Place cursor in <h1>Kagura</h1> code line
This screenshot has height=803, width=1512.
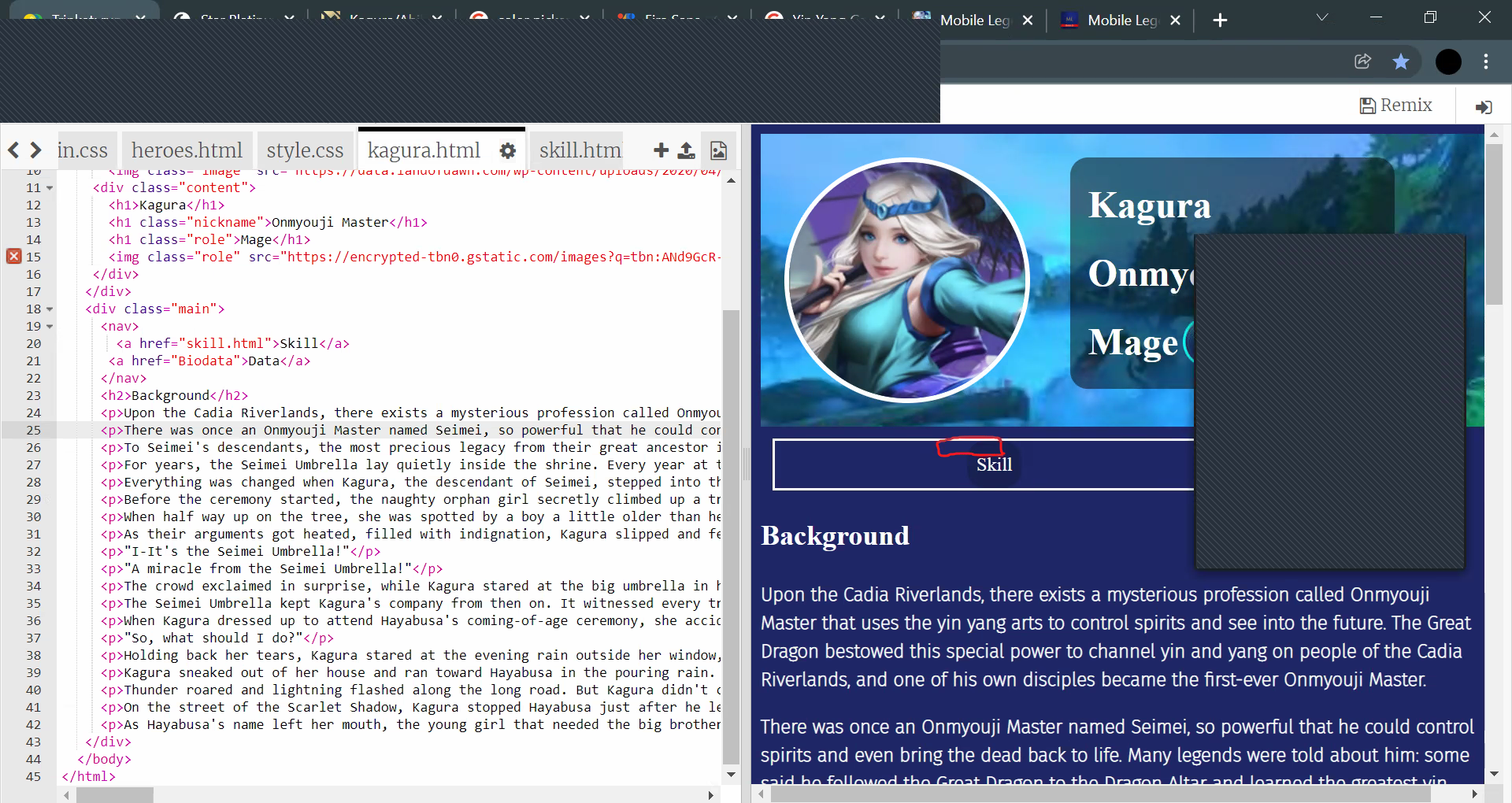tap(166, 205)
